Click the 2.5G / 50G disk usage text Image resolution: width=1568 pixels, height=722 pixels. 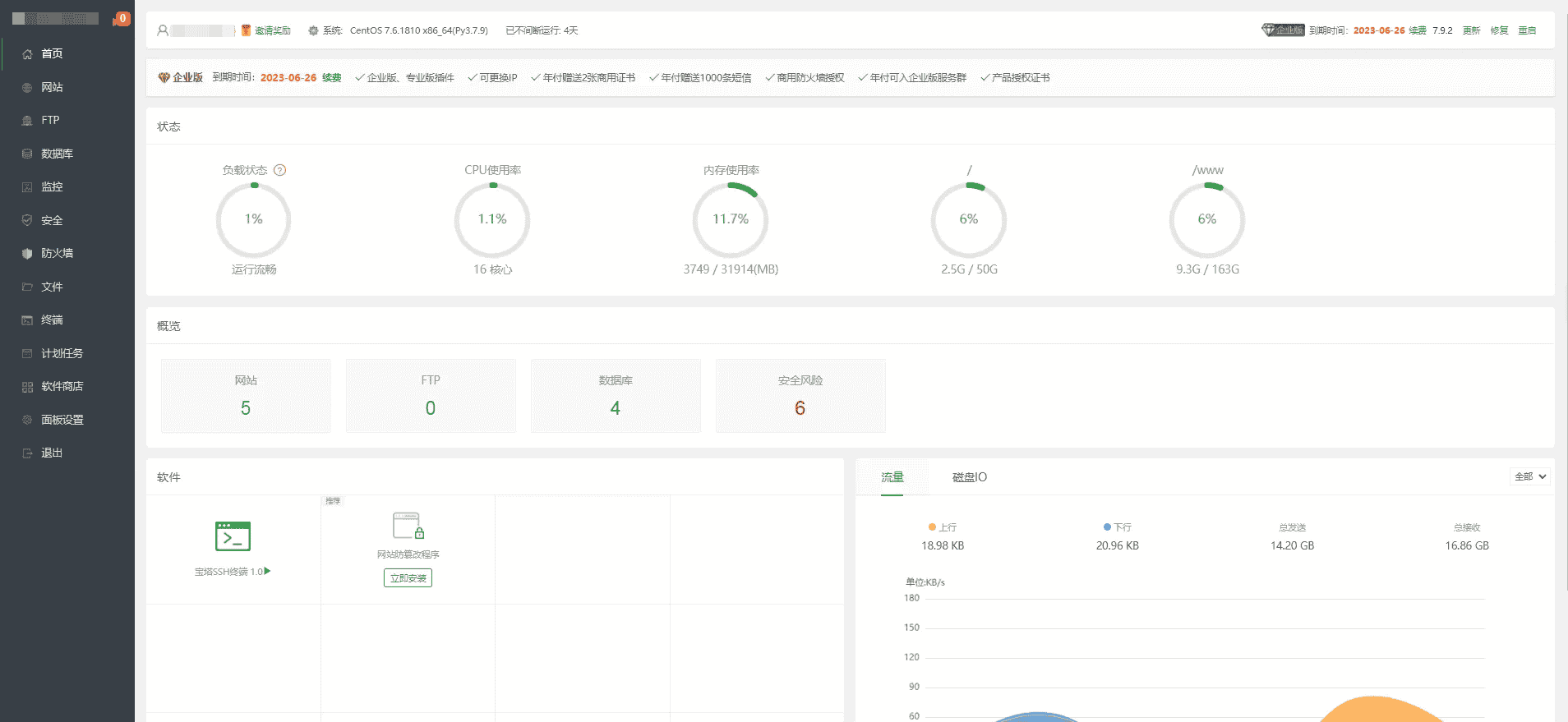click(969, 269)
